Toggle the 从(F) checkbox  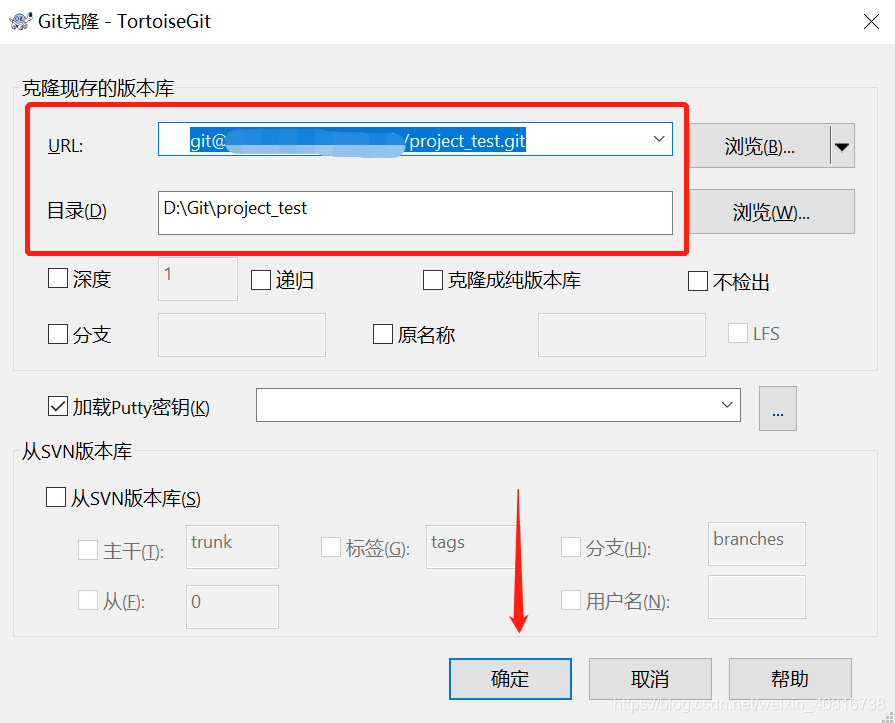click(88, 600)
